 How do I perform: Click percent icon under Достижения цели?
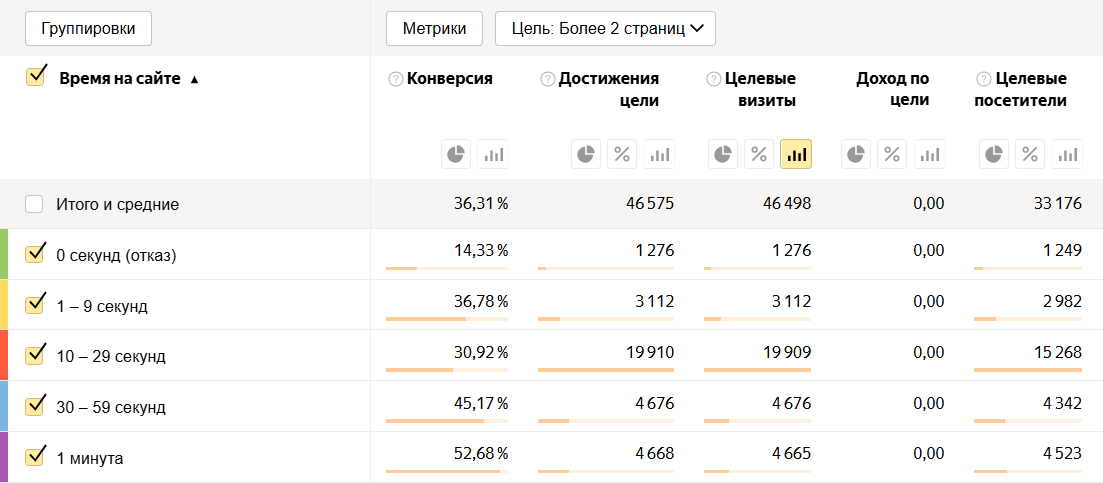tap(622, 154)
